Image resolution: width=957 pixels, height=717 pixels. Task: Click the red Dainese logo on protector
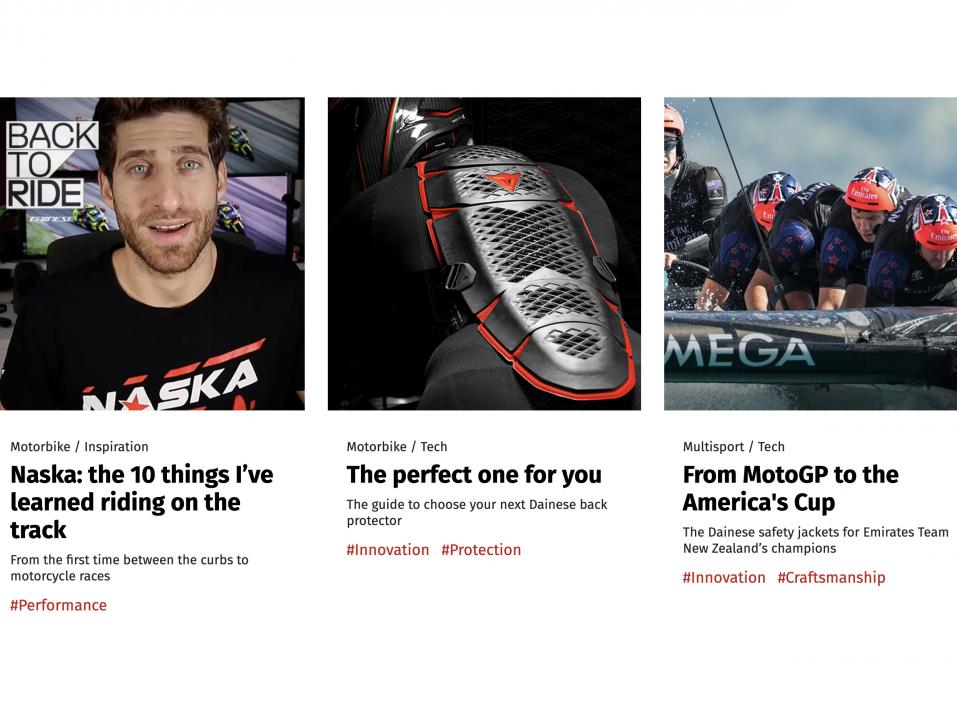point(504,182)
